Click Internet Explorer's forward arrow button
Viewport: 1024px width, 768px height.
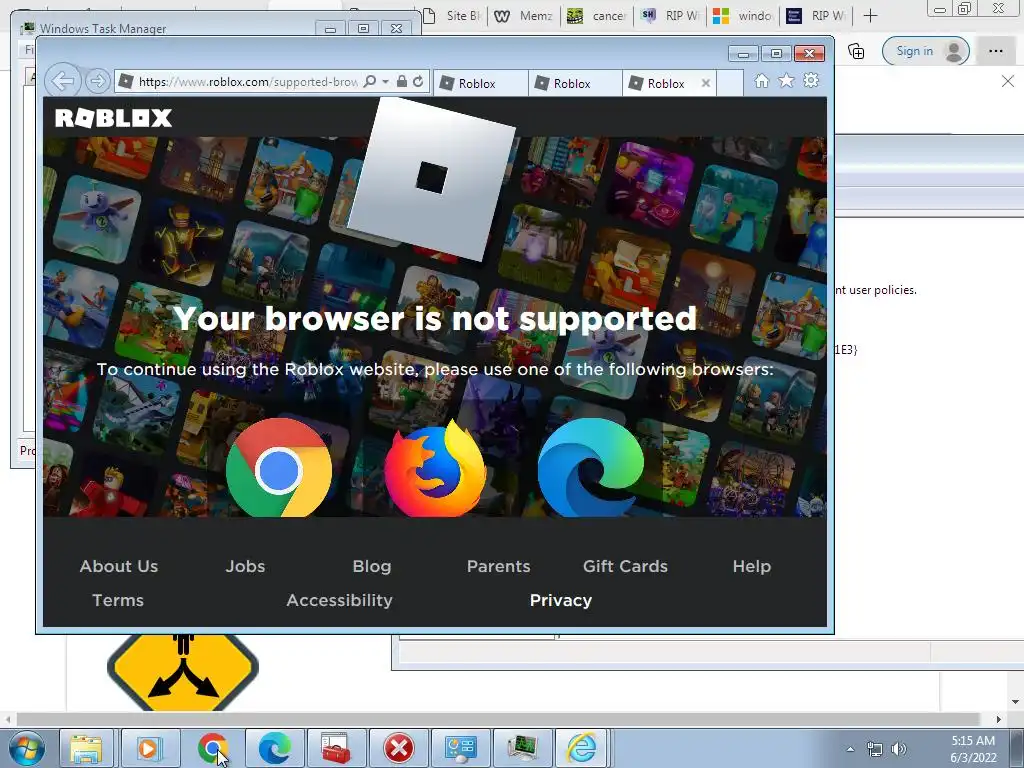click(98, 81)
